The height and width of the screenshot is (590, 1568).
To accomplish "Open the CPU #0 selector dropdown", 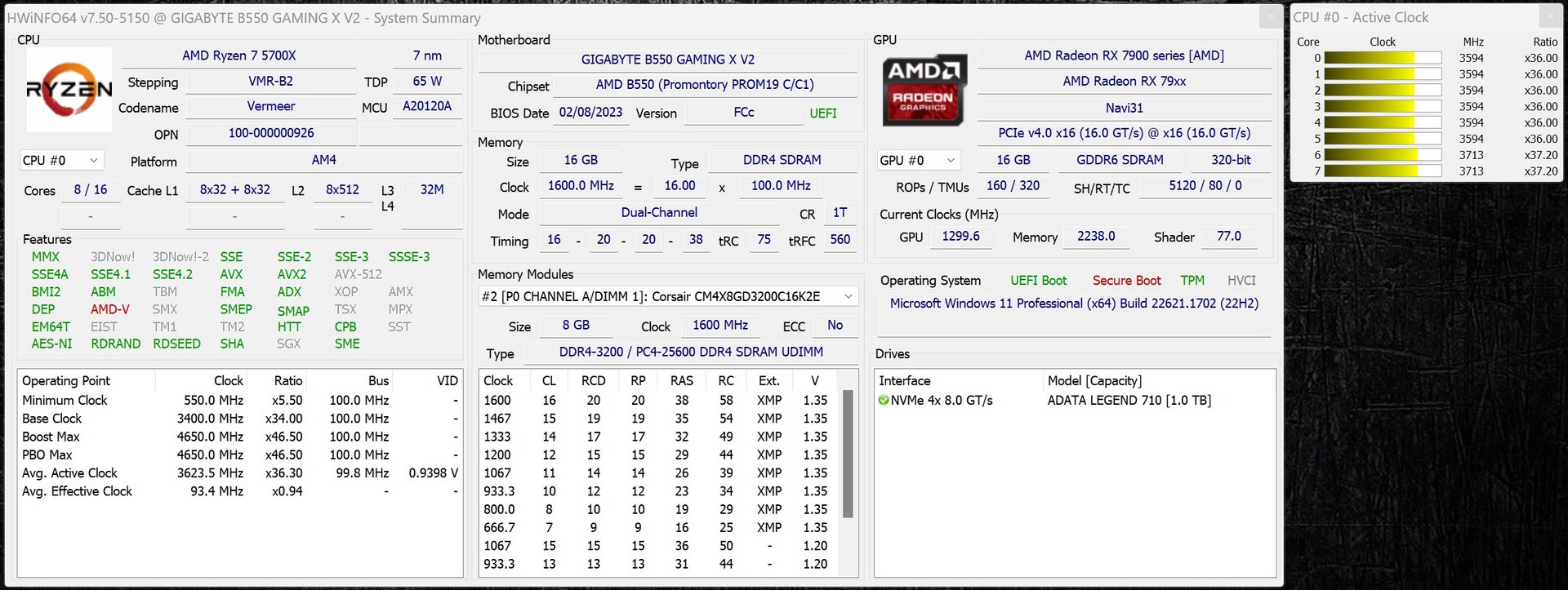I will (x=61, y=161).
